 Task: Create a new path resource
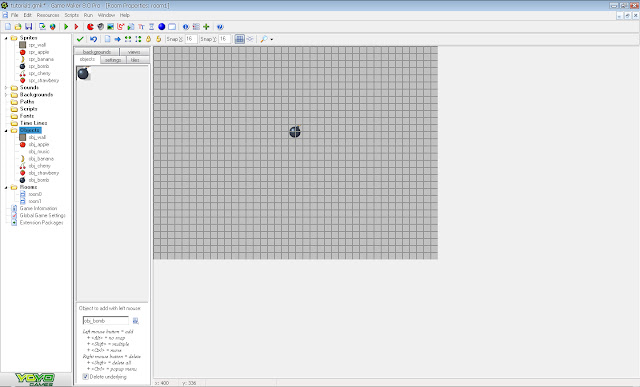pyautogui.click(x=120, y=27)
